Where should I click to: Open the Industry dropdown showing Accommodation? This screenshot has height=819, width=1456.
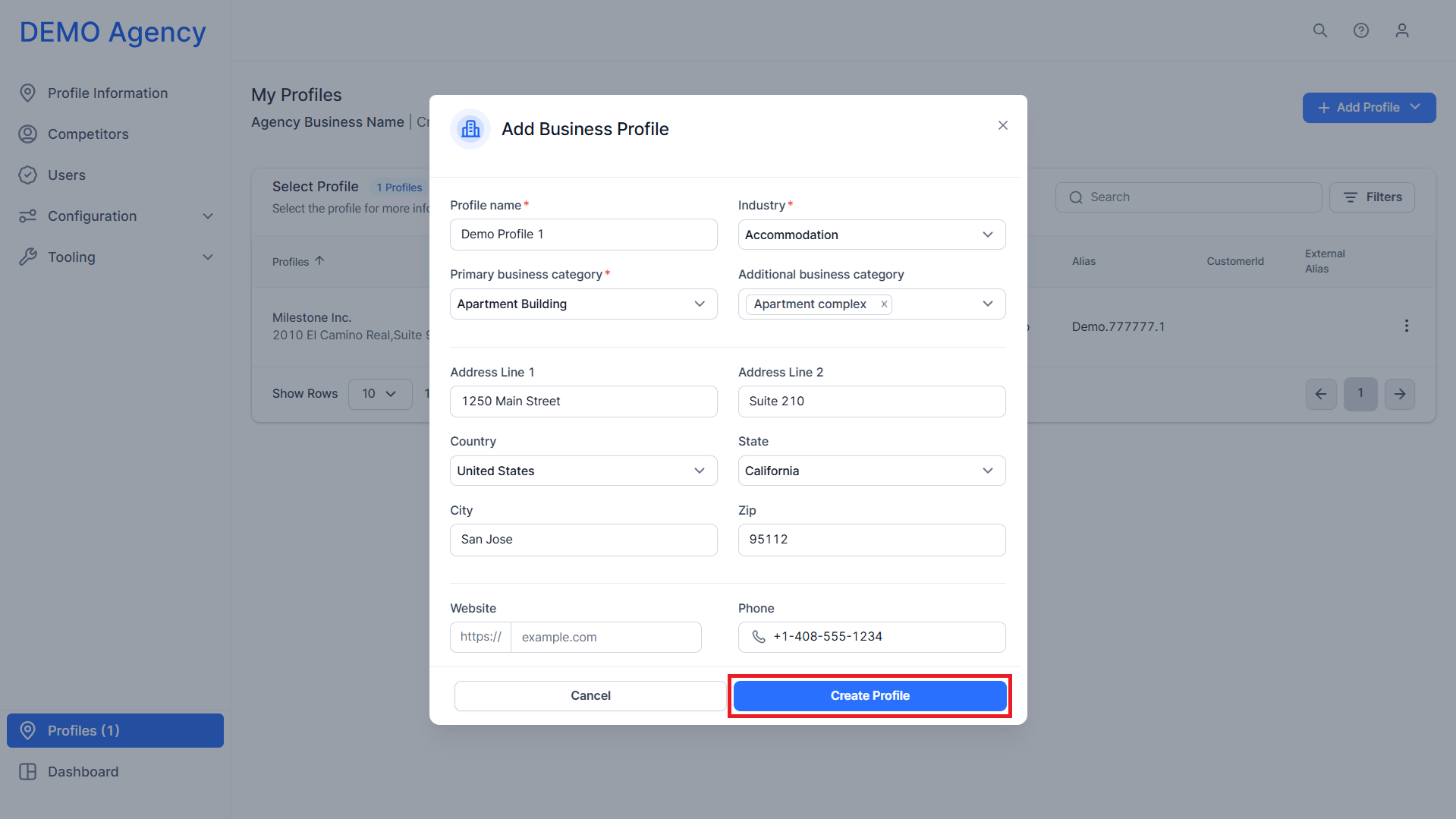872,235
